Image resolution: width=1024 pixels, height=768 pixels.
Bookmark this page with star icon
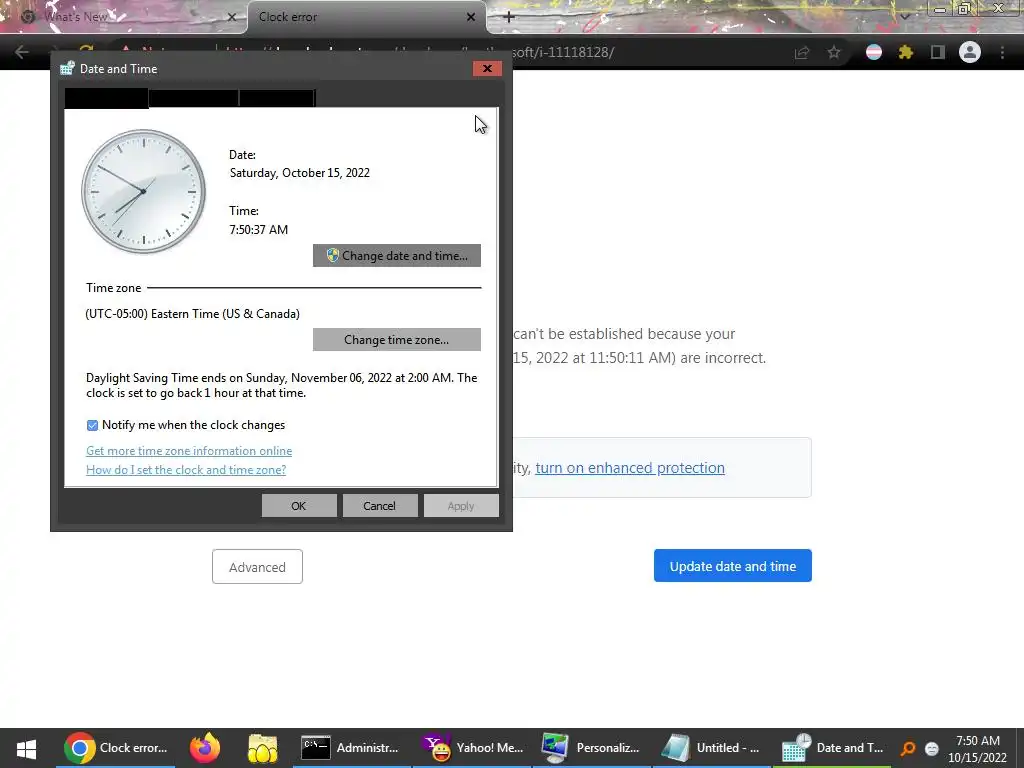834,52
